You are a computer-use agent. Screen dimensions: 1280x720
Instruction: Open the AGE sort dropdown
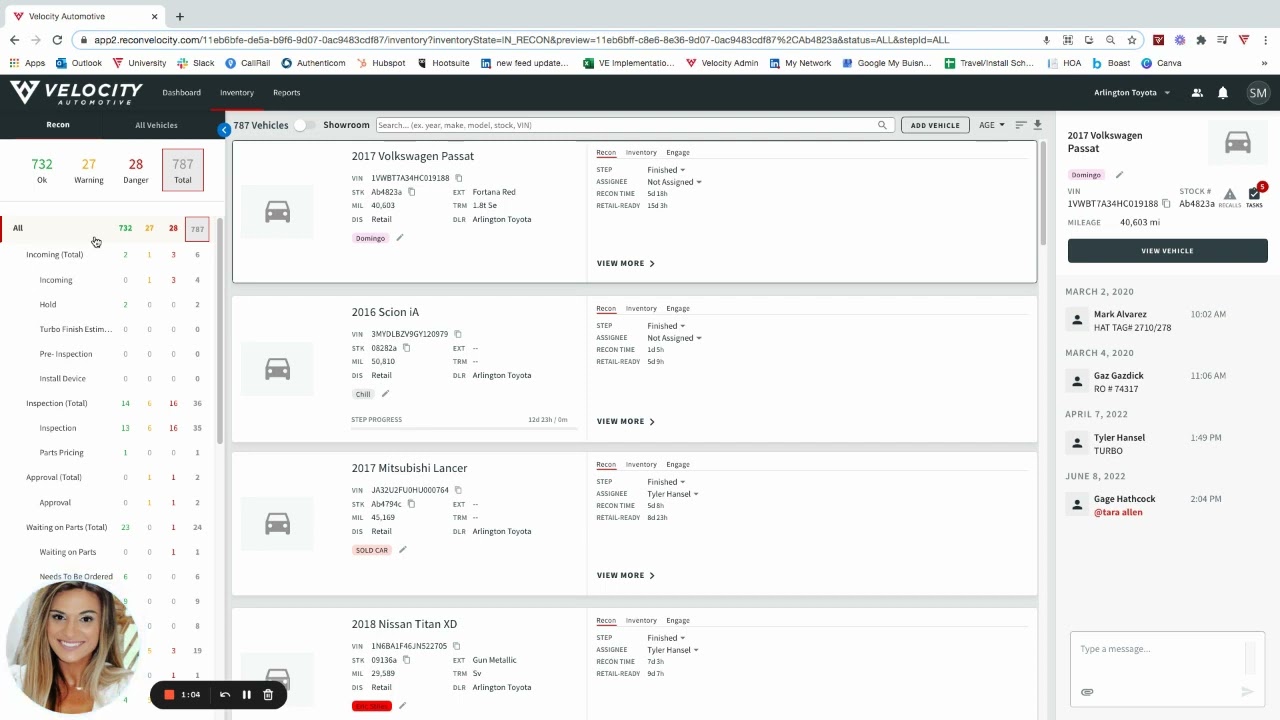click(992, 125)
